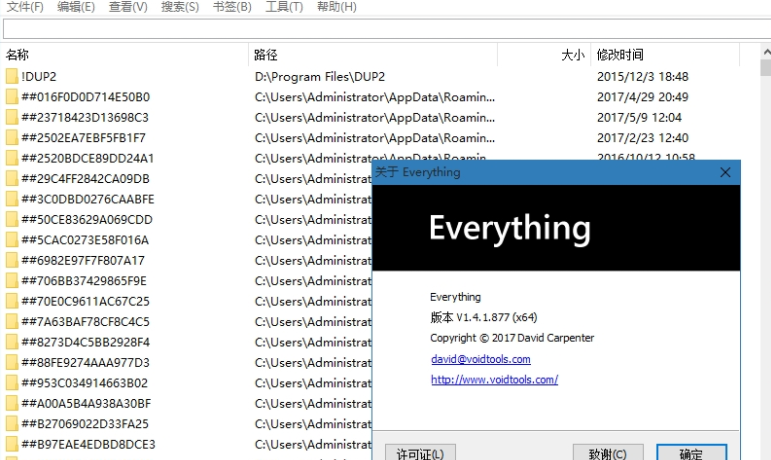Click folder icon of ##5CAC0273E58F016A
This screenshot has height=460, width=771.
click(12, 240)
